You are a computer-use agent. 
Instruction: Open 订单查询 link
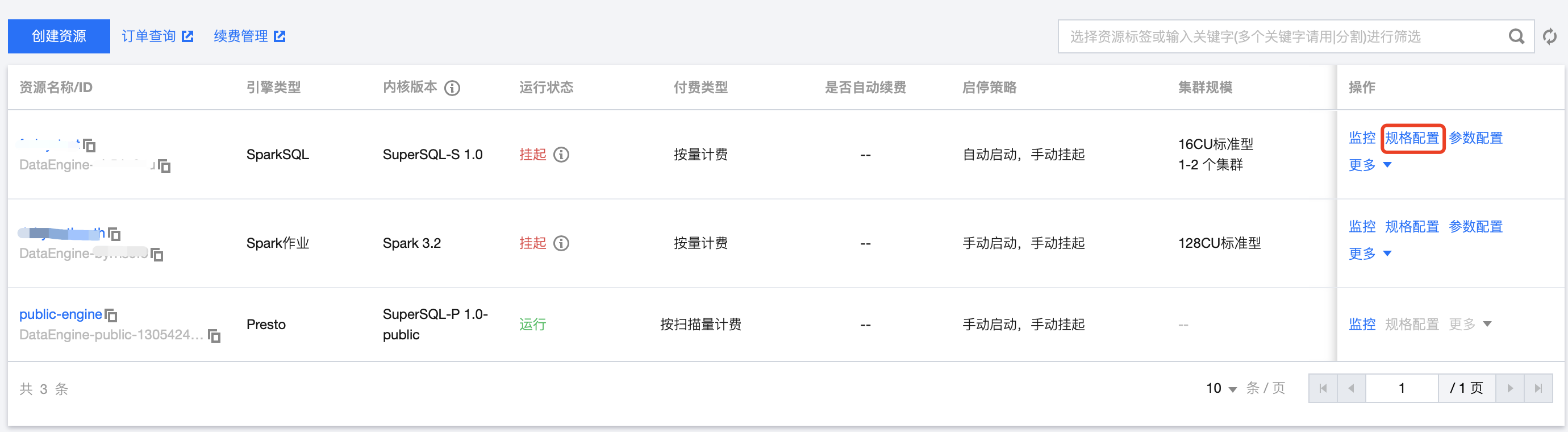click(x=157, y=36)
